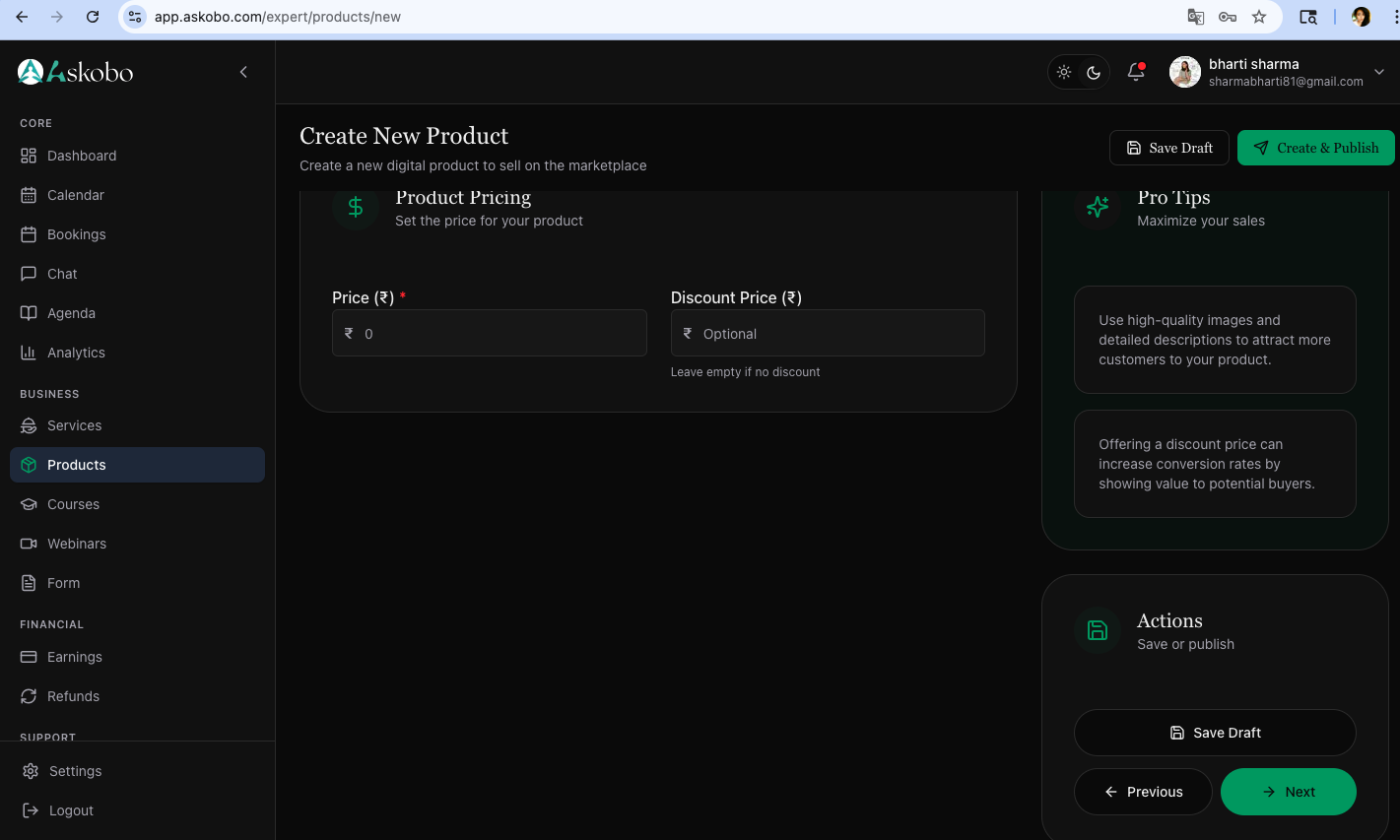The image size is (1400, 840).
Task: Switch to dark mode with the moon toggle
Action: point(1094,72)
